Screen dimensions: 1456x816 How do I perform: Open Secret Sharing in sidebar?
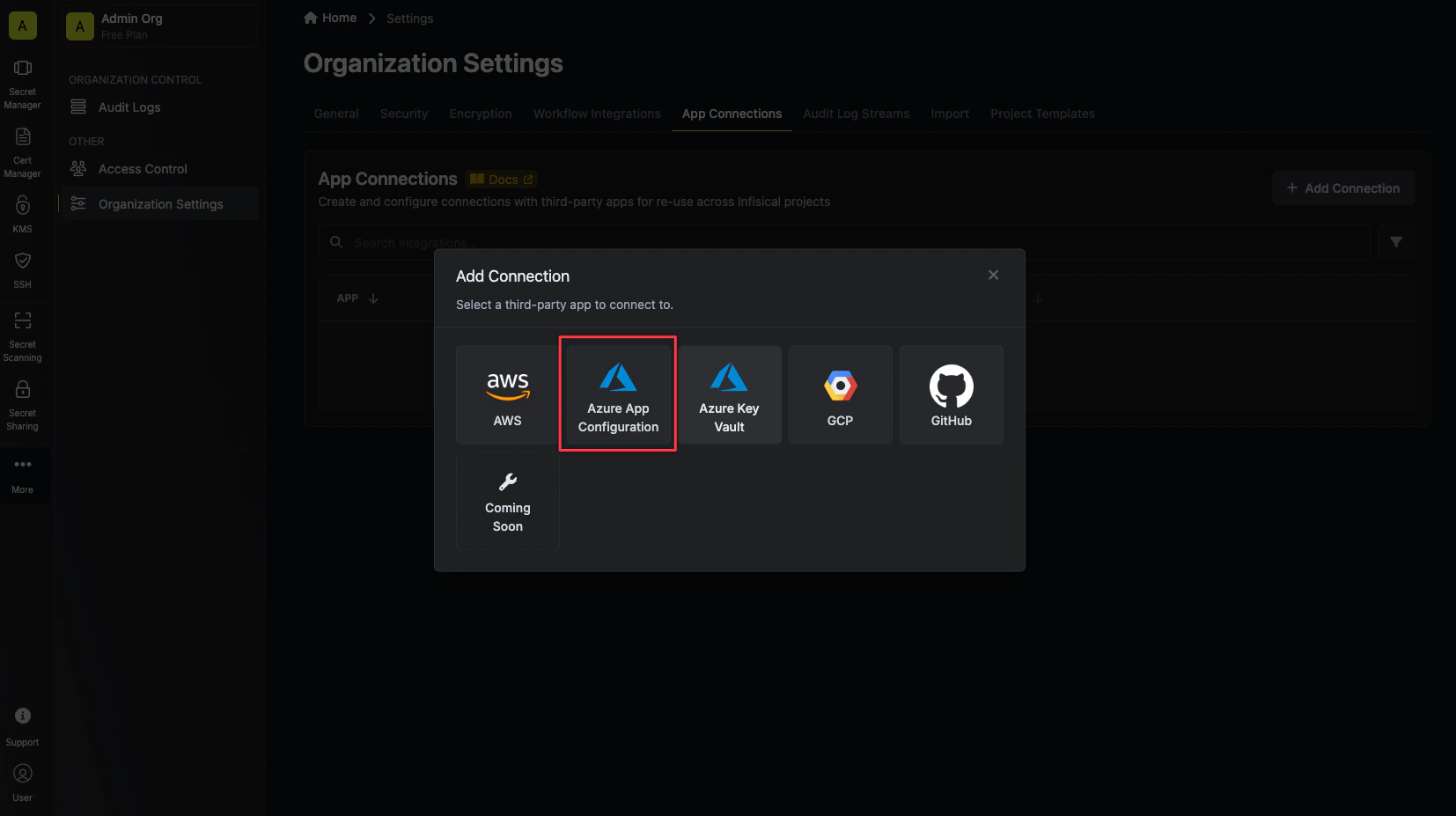point(23,406)
